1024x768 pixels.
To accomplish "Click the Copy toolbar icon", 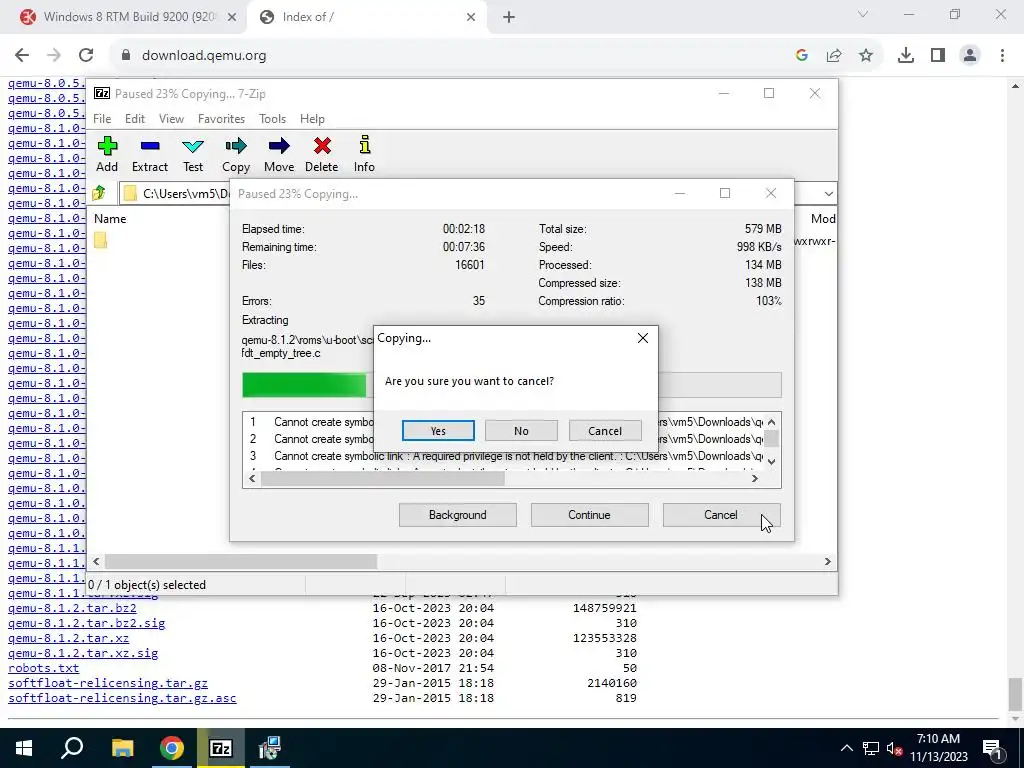I will pos(236,155).
